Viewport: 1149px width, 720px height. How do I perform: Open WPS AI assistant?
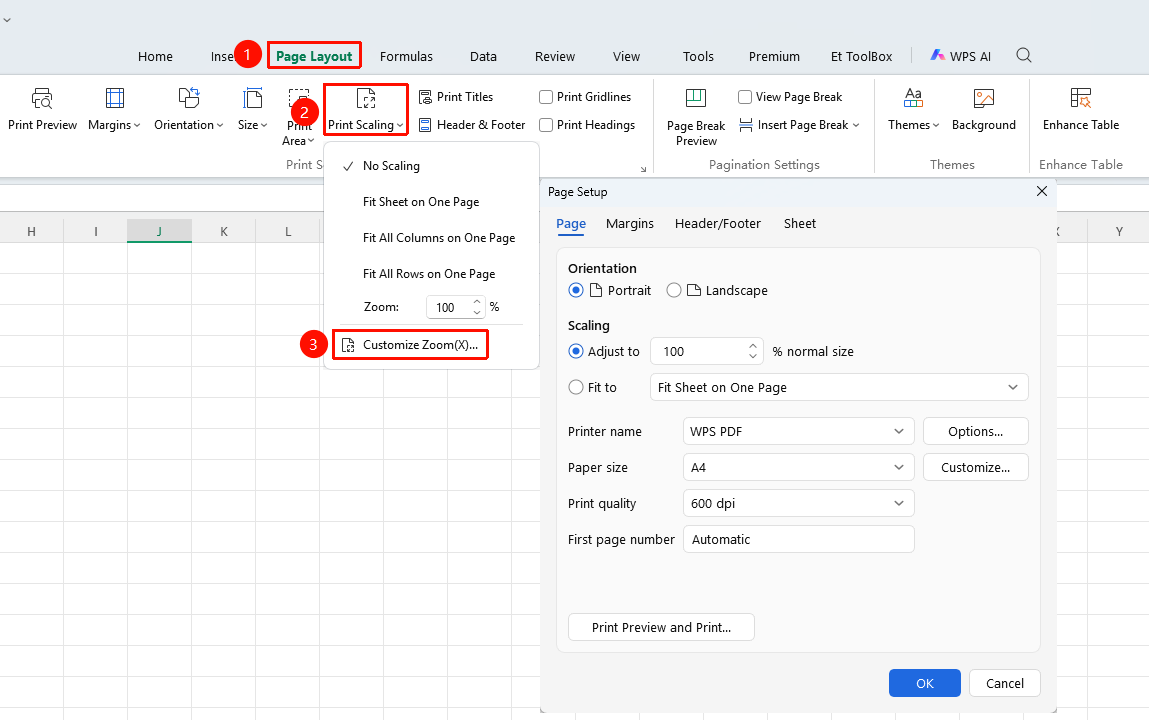(960, 56)
